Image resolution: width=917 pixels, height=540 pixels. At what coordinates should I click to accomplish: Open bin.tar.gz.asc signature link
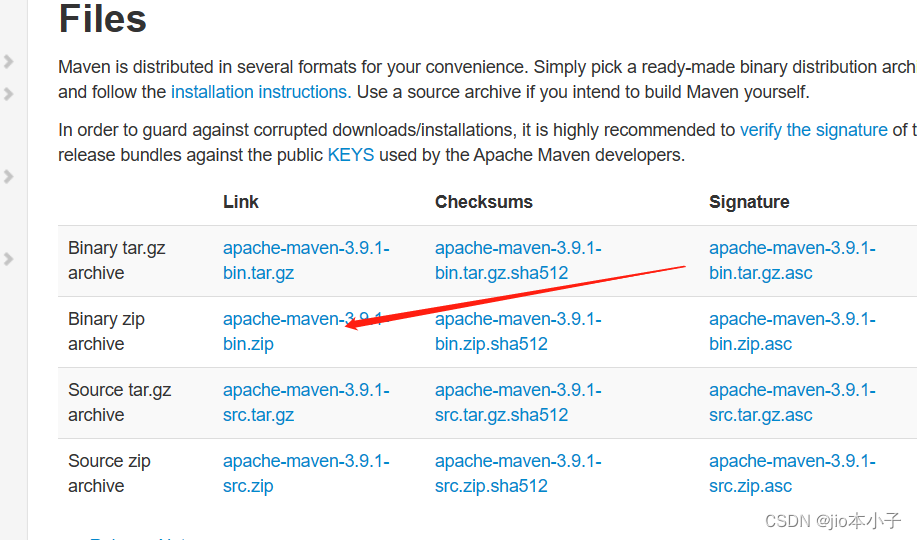pyautogui.click(x=792, y=260)
